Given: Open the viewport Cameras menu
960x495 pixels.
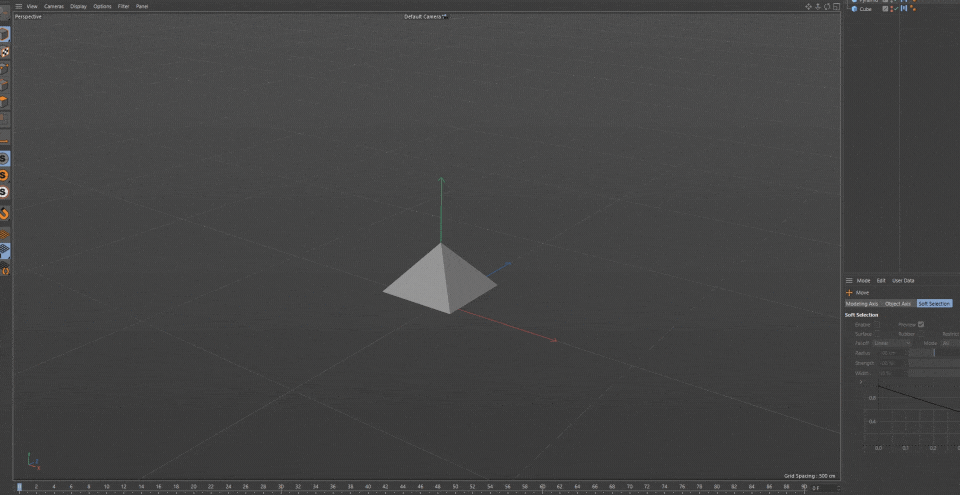Looking at the screenshot, I should click(x=54, y=6).
